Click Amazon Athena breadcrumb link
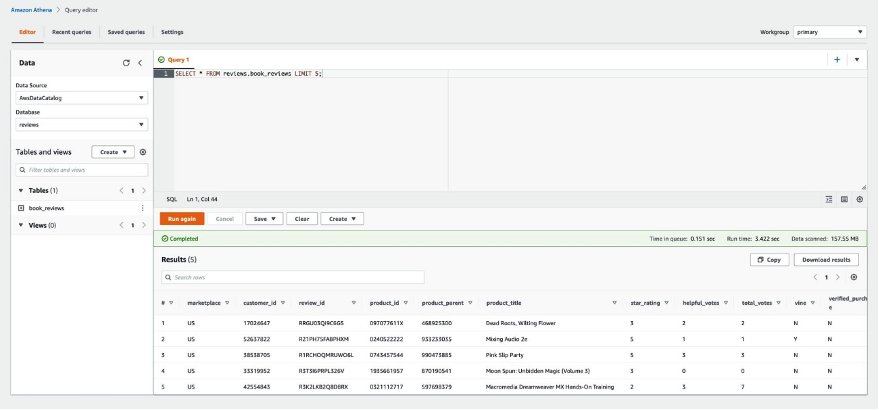This screenshot has width=879, height=410. point(31,10)
